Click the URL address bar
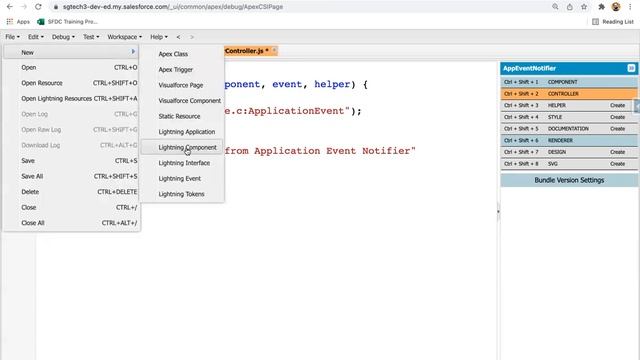Screen dimensions: 640x360 click(x=302, y=7)
